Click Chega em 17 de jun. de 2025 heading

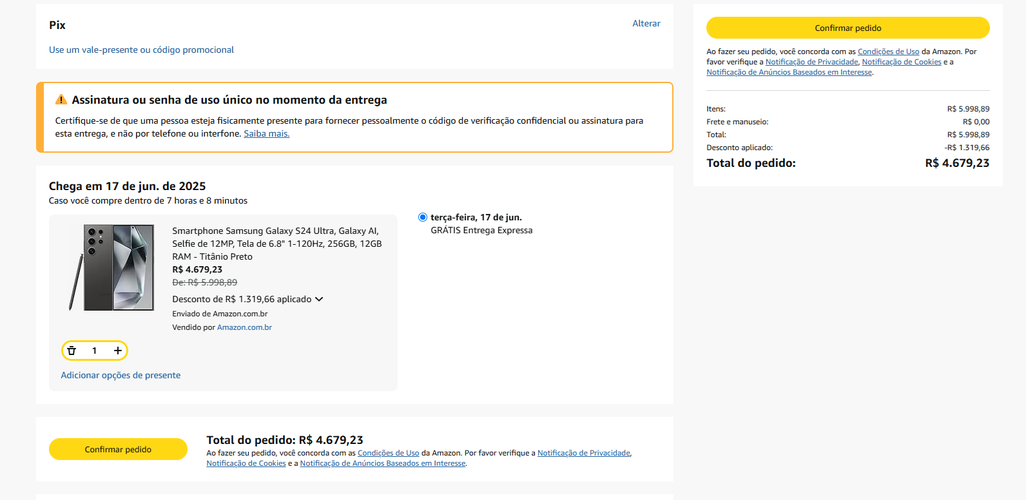[127, 186]
